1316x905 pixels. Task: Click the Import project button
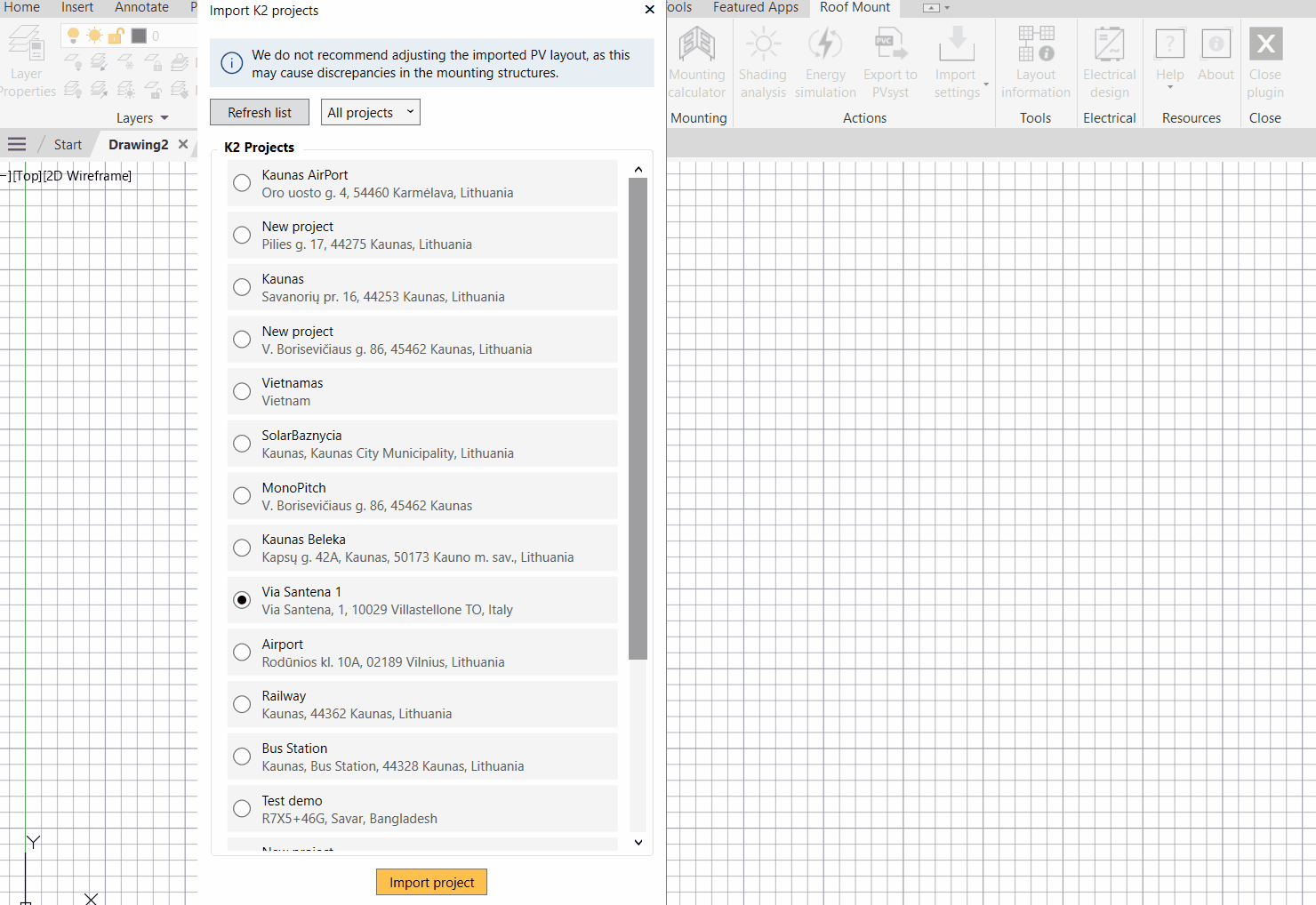[431, 882]
